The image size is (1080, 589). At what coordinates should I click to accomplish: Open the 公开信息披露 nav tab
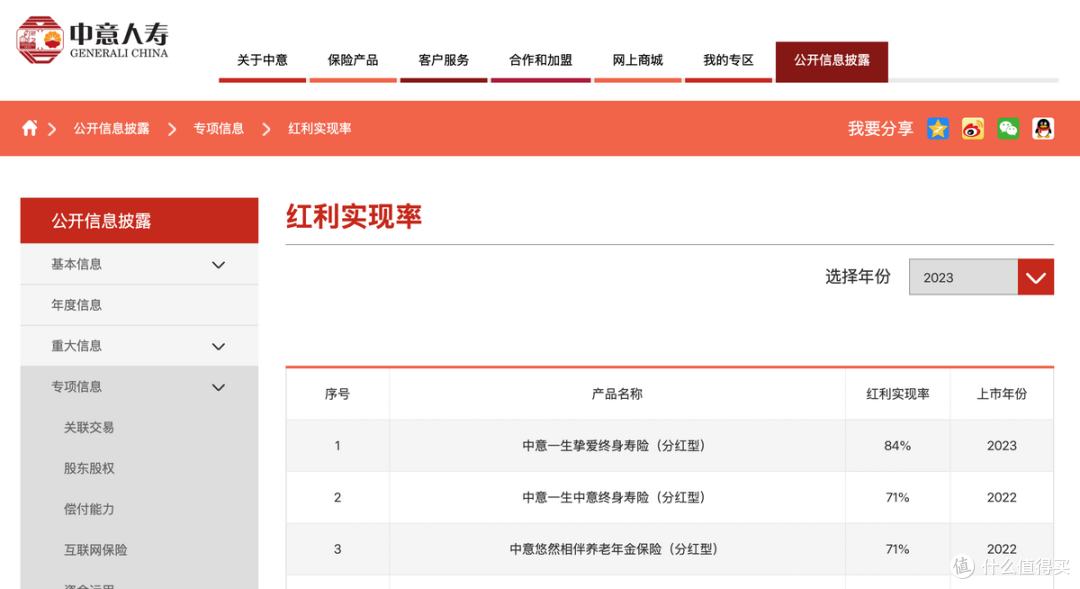point(831,61)
